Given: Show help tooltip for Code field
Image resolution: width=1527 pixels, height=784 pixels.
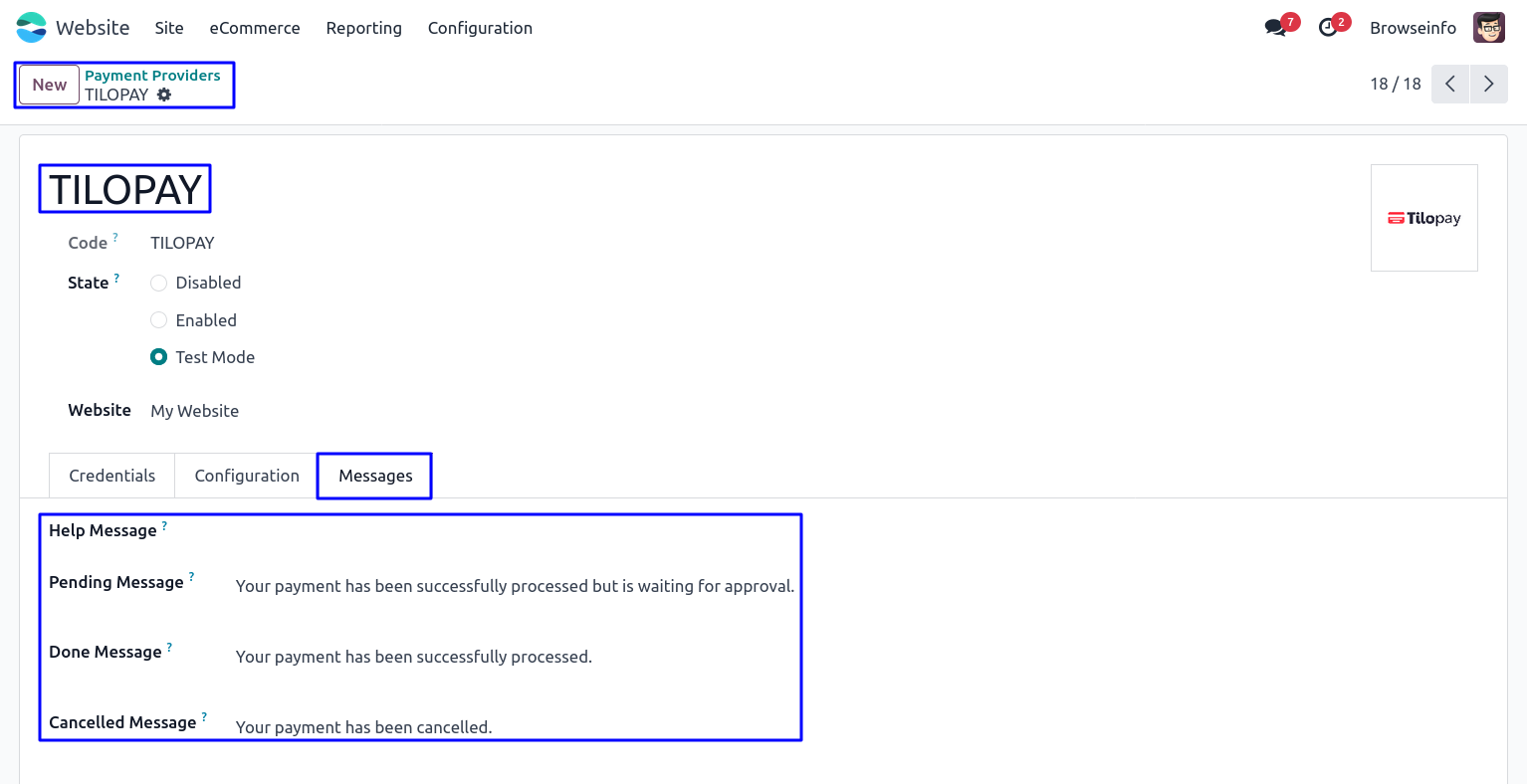Looking at the screenshot, I should (x=115, y=238).
